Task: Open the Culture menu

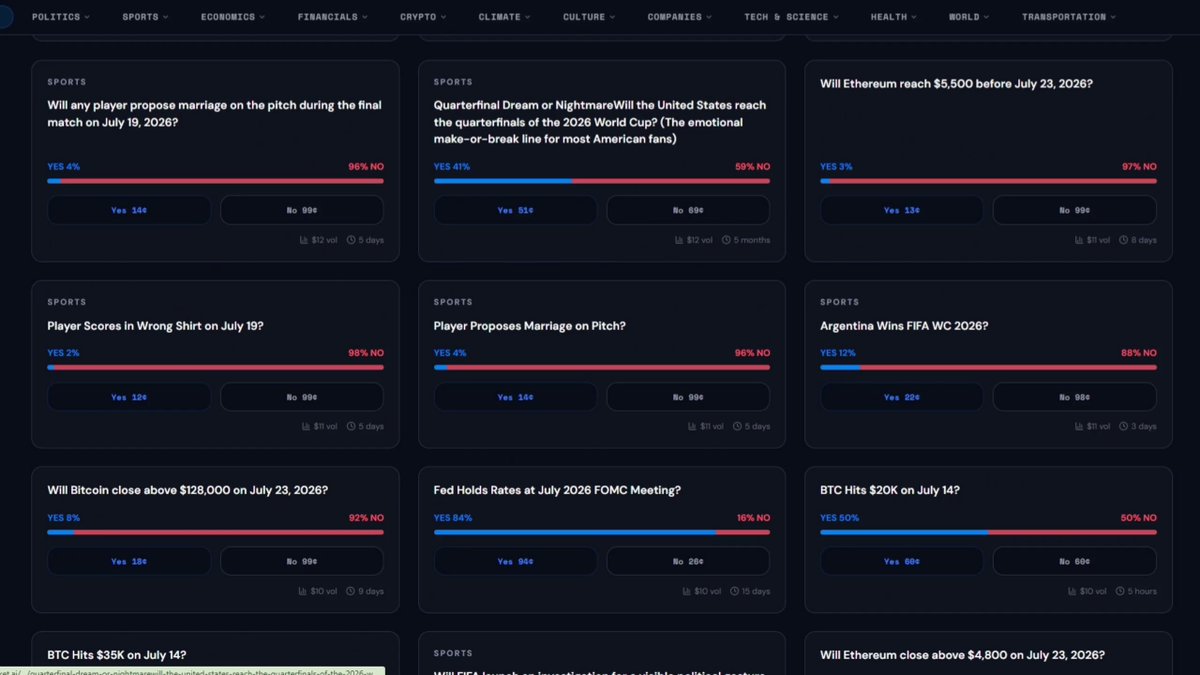Action: click(589, 17)
